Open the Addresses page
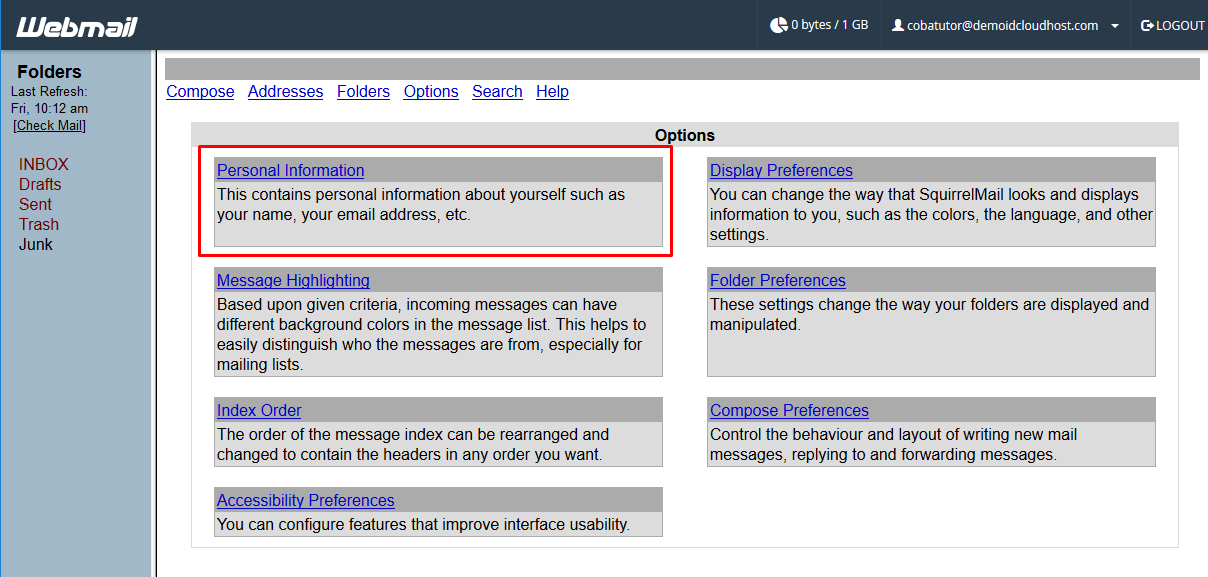1208x577 pixels. [x=285, y=91]
